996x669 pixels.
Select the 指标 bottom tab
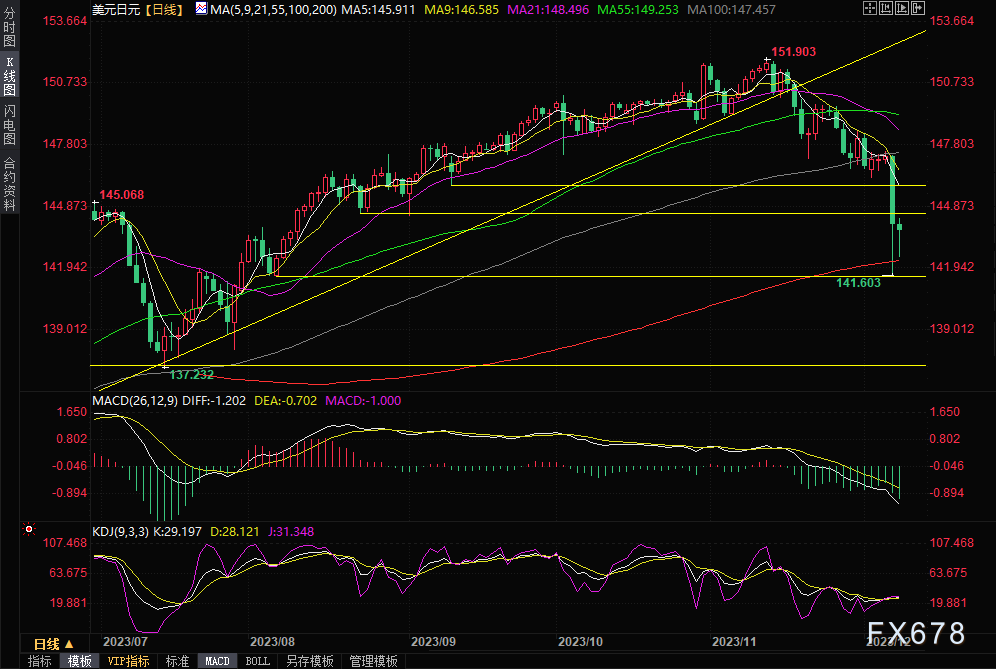tap(40, 661)
